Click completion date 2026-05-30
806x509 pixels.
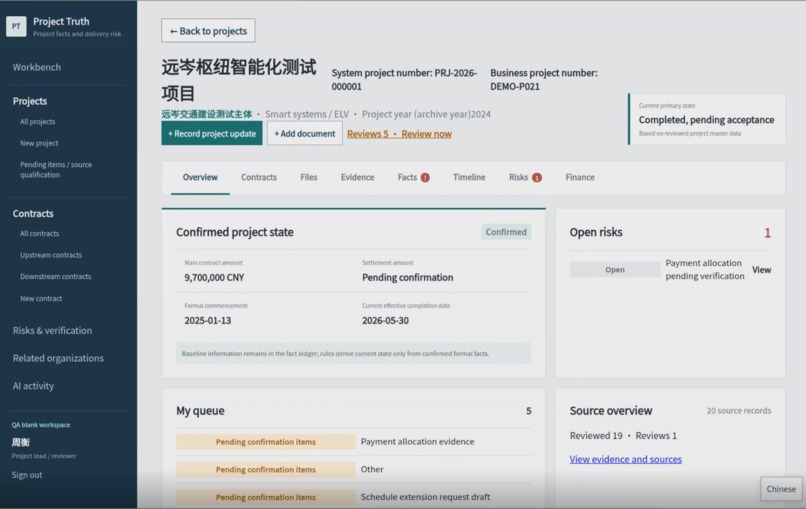coord(386,320)
